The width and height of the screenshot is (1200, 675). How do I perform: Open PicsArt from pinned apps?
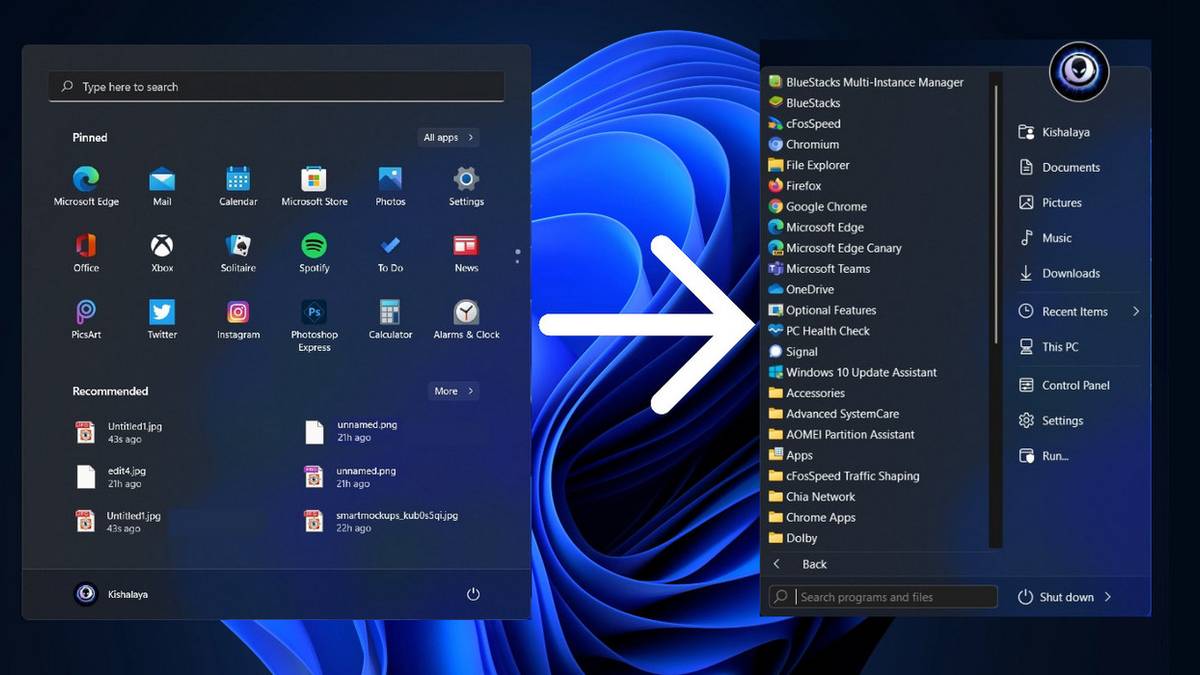(86, 314)
